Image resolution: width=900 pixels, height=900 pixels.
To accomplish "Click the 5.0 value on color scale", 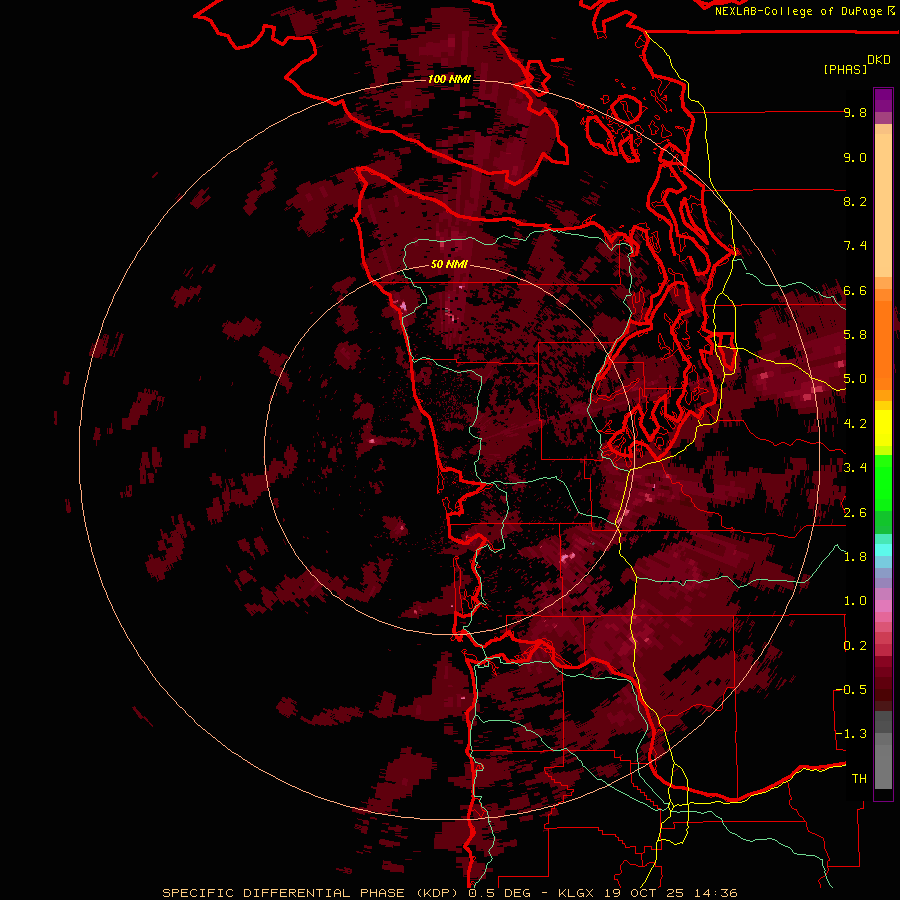I will (855, 379).
